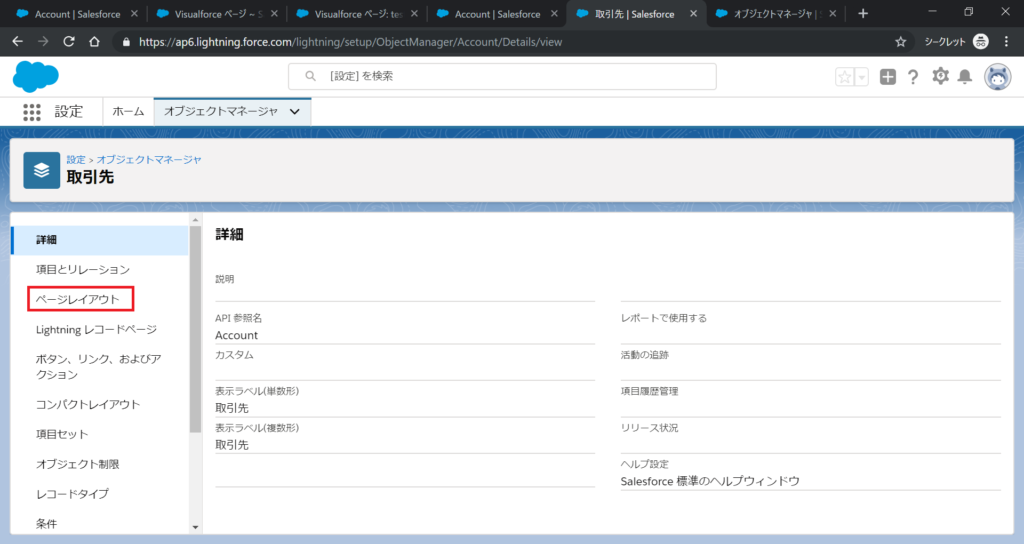This screenshot has width=1024, height=544.
Task: Open the notifications bell
Action: (965, 77)
